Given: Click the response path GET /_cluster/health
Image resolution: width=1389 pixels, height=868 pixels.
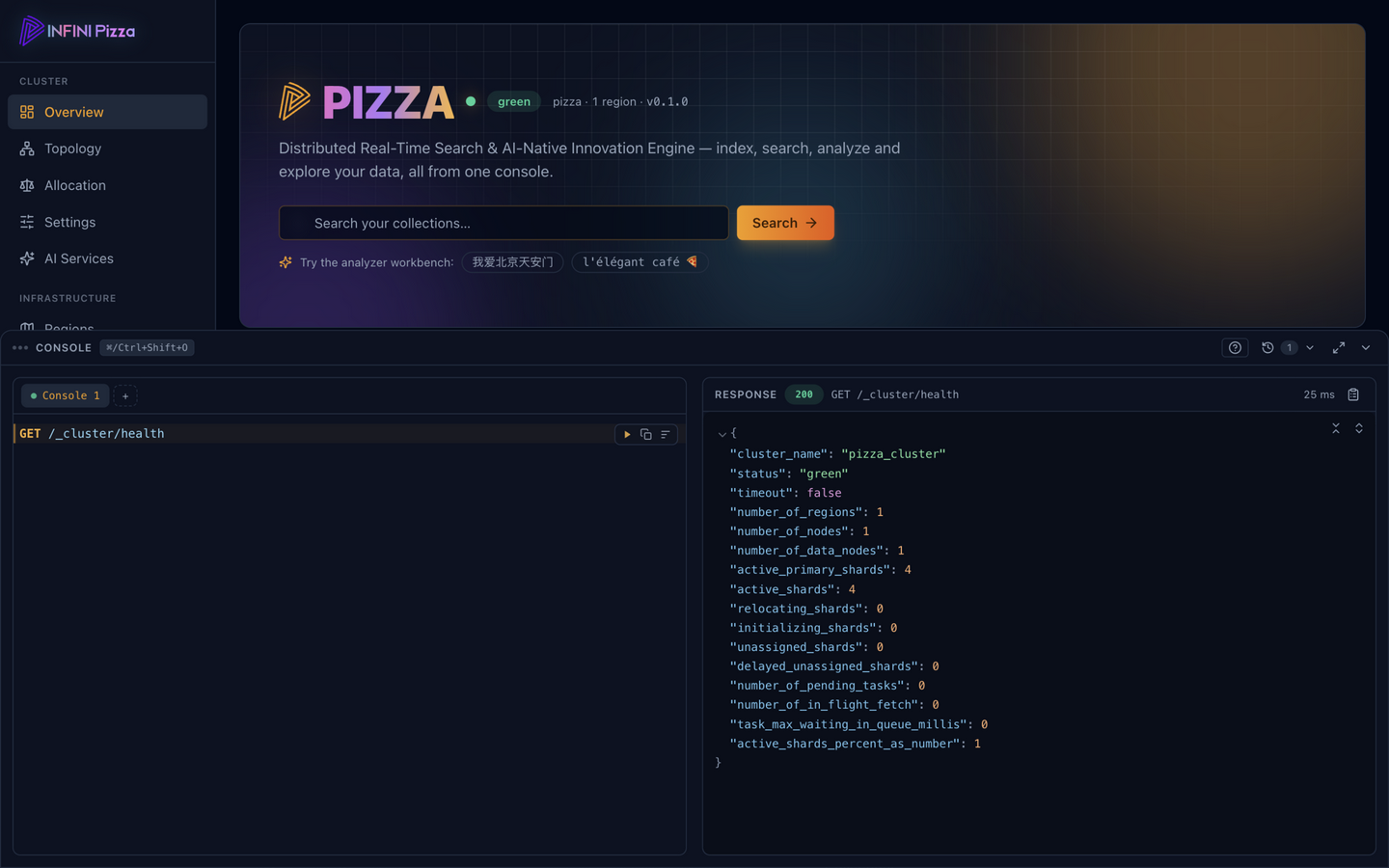Looking at the screenshot, I should point(895,394).
